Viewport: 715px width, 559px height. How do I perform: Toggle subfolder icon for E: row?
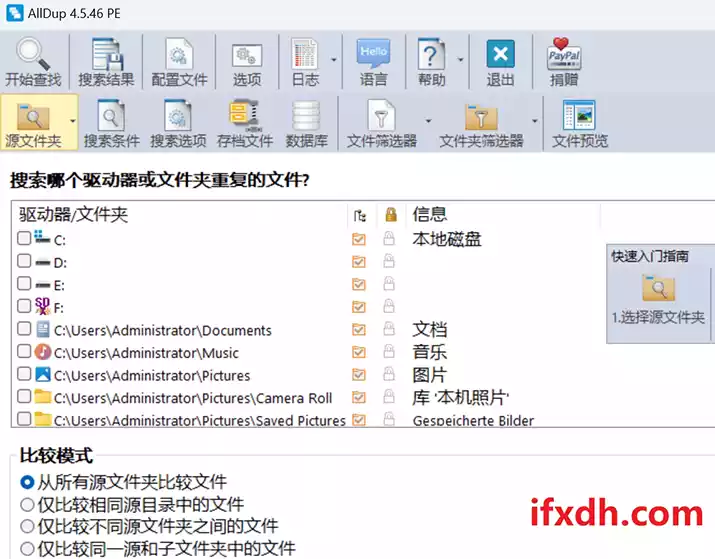359,284
